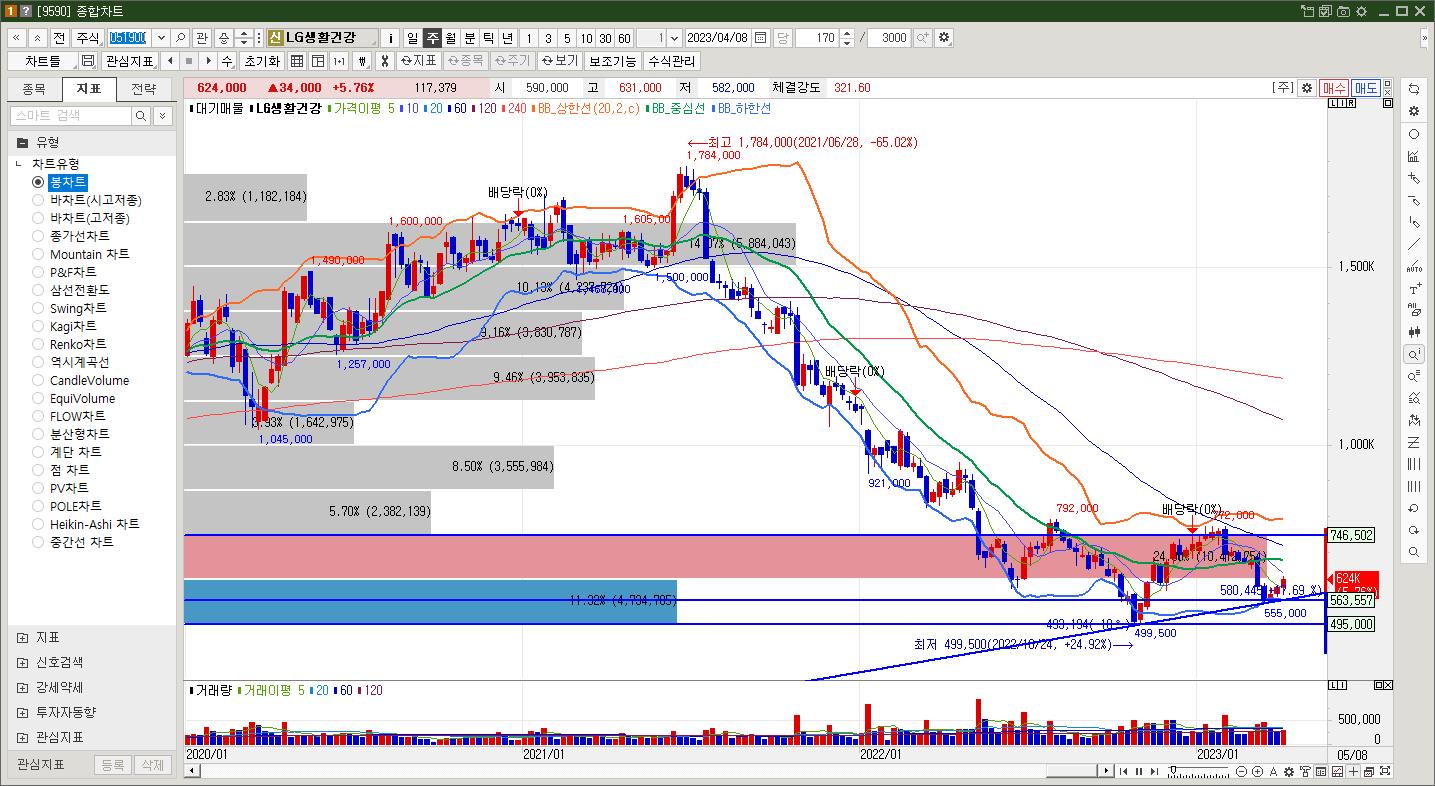Click search icon in smart search box
The height and width of the screenshot is (786, 1435).
(142, 116)
